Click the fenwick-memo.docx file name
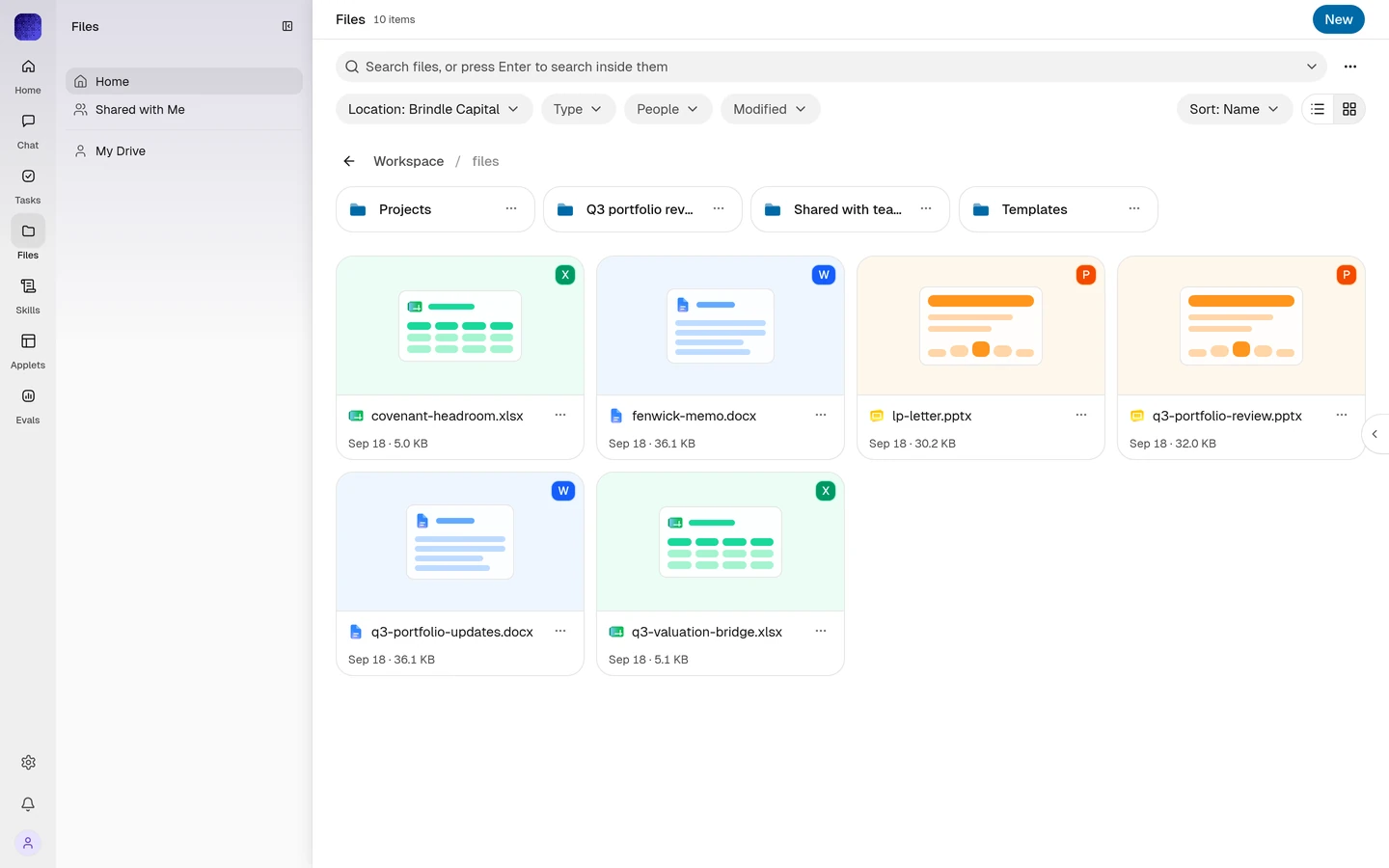 click(694, 416)
